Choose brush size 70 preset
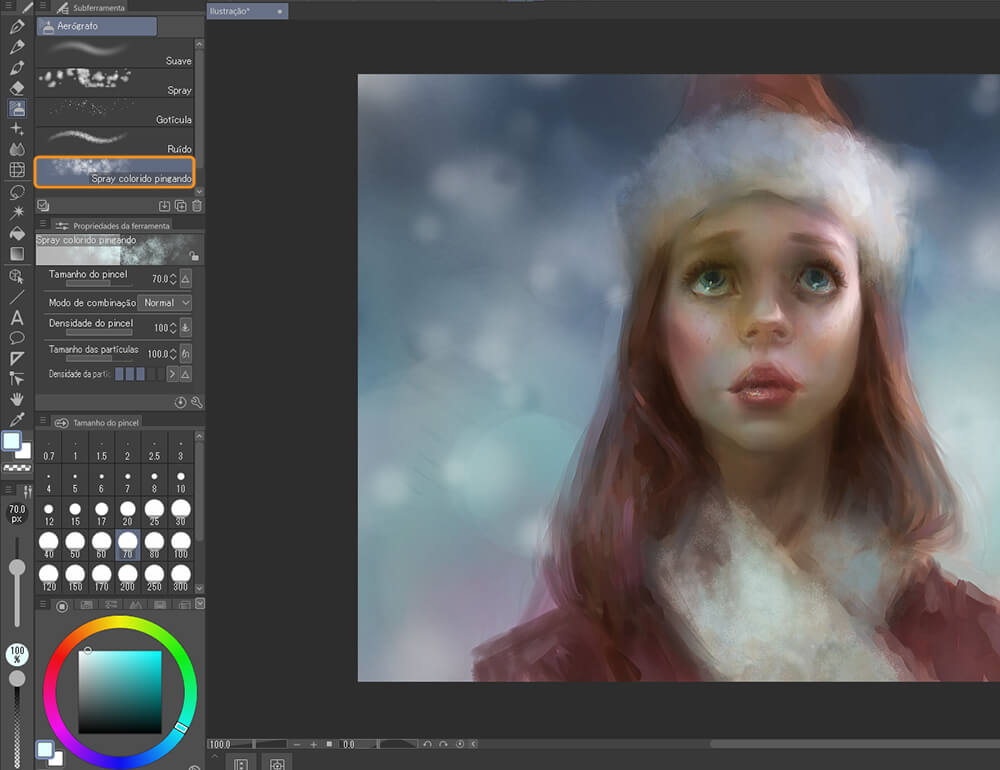The height and width of the screenshot is (770, 1000). coord(127,545)
